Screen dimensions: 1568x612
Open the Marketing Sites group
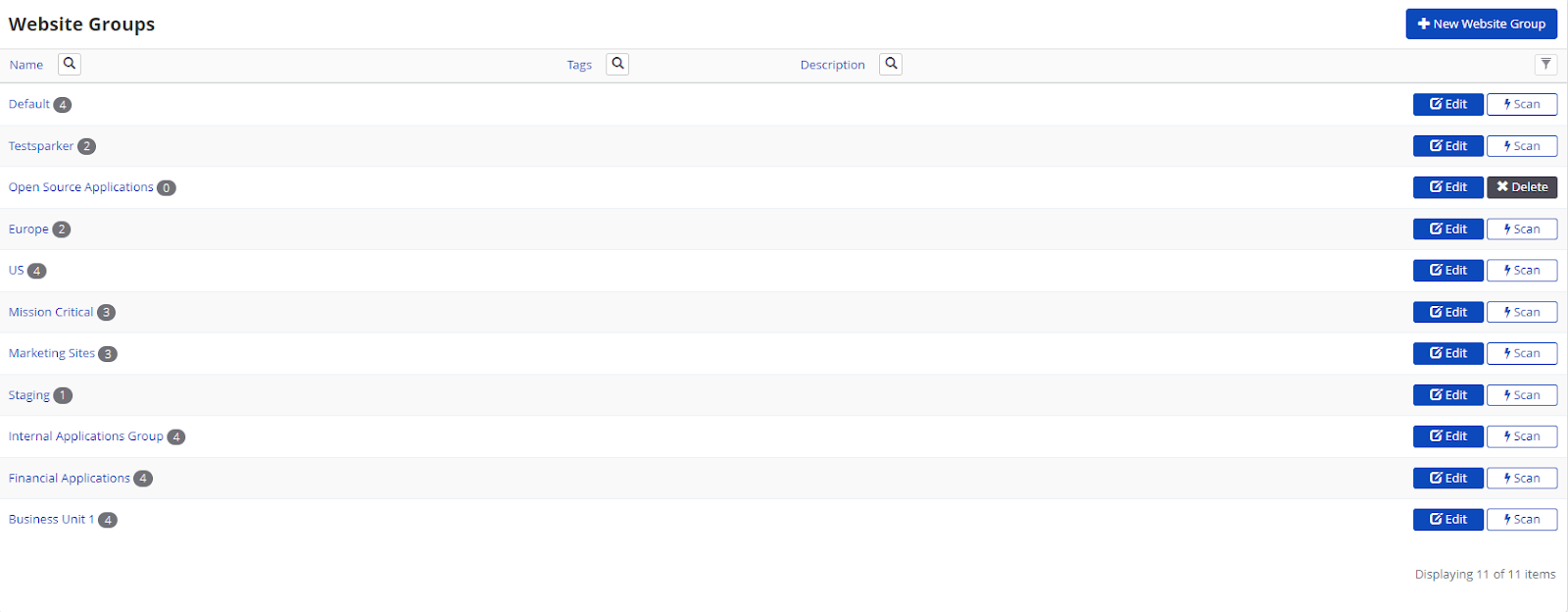click(52, 353)
